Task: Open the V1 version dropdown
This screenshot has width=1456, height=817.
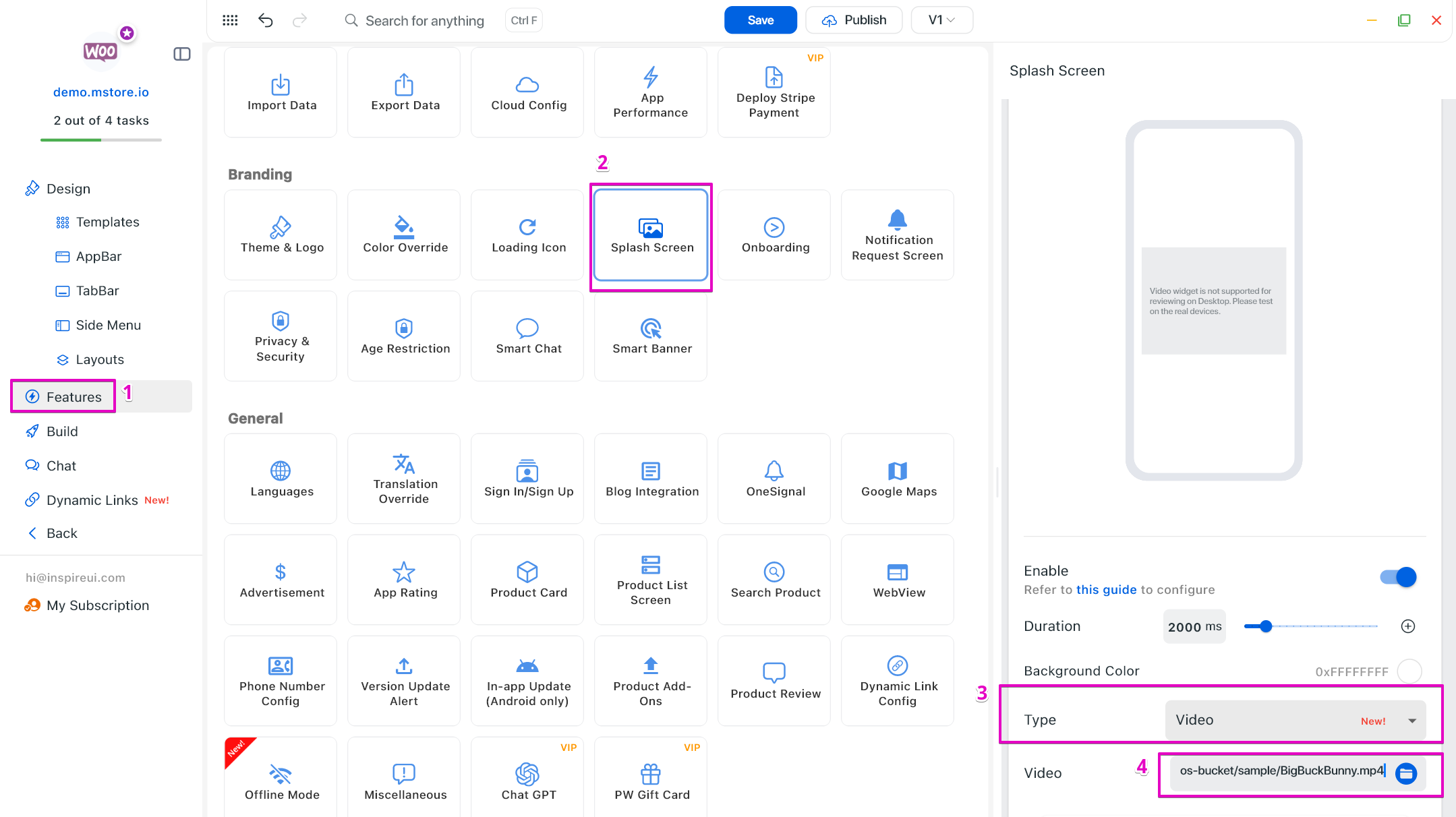Action: click(x=941, y=20)
